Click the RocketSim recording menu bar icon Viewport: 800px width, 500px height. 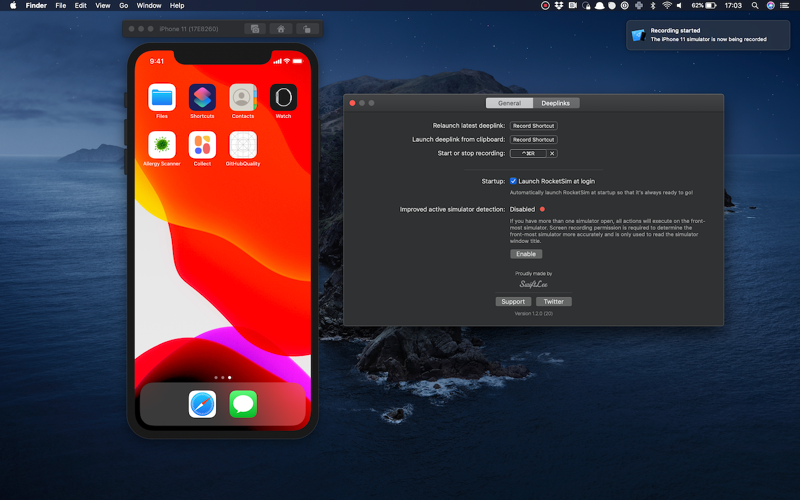pyautogui.click(x=545, y=6)
